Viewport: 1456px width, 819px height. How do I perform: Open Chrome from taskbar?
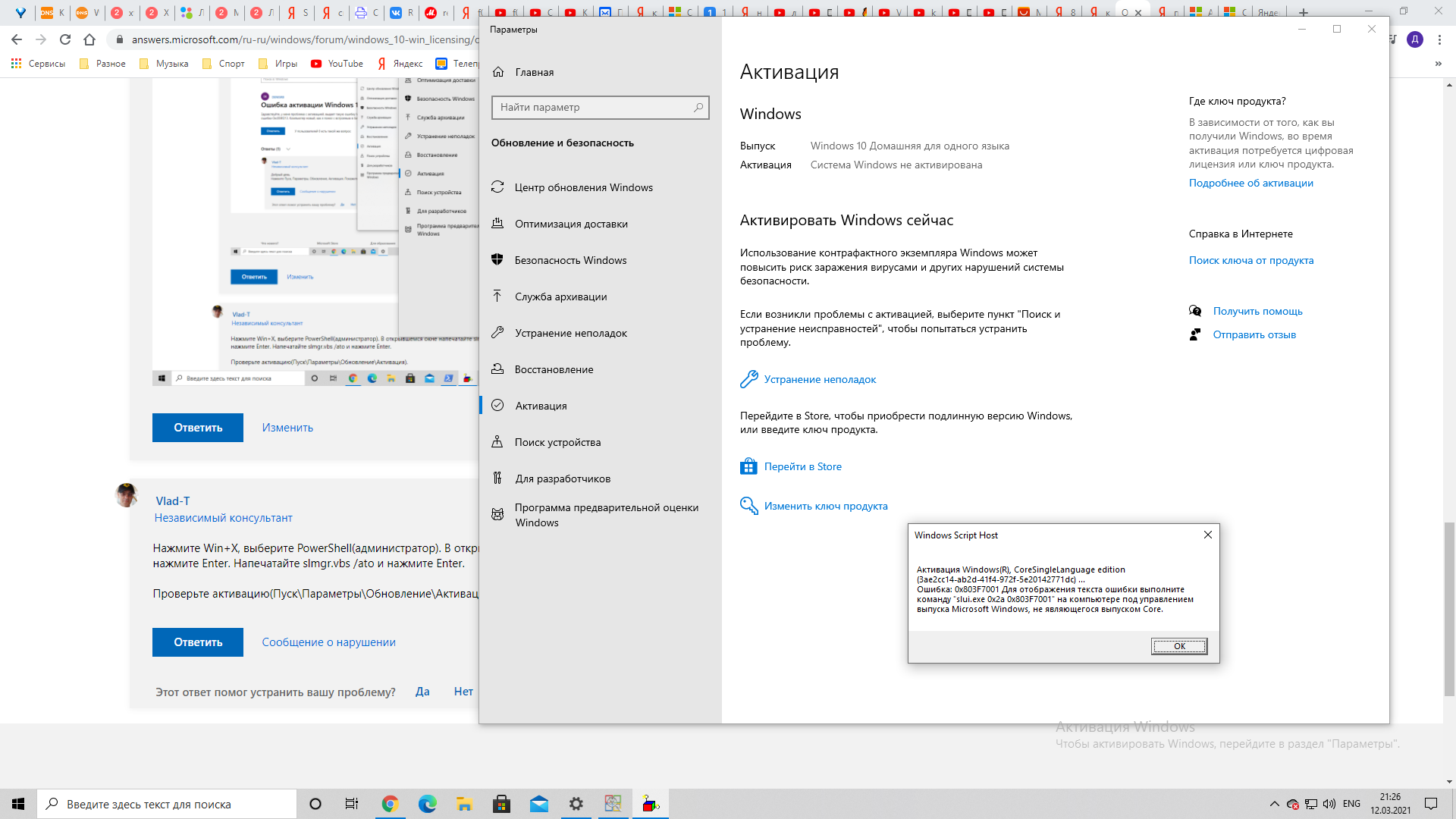(x=390, y=804)
